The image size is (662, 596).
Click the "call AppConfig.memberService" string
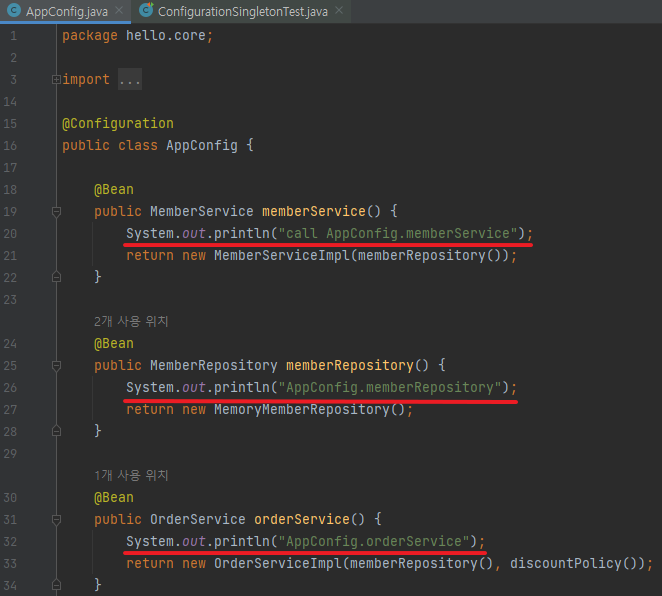pos(398,233)
